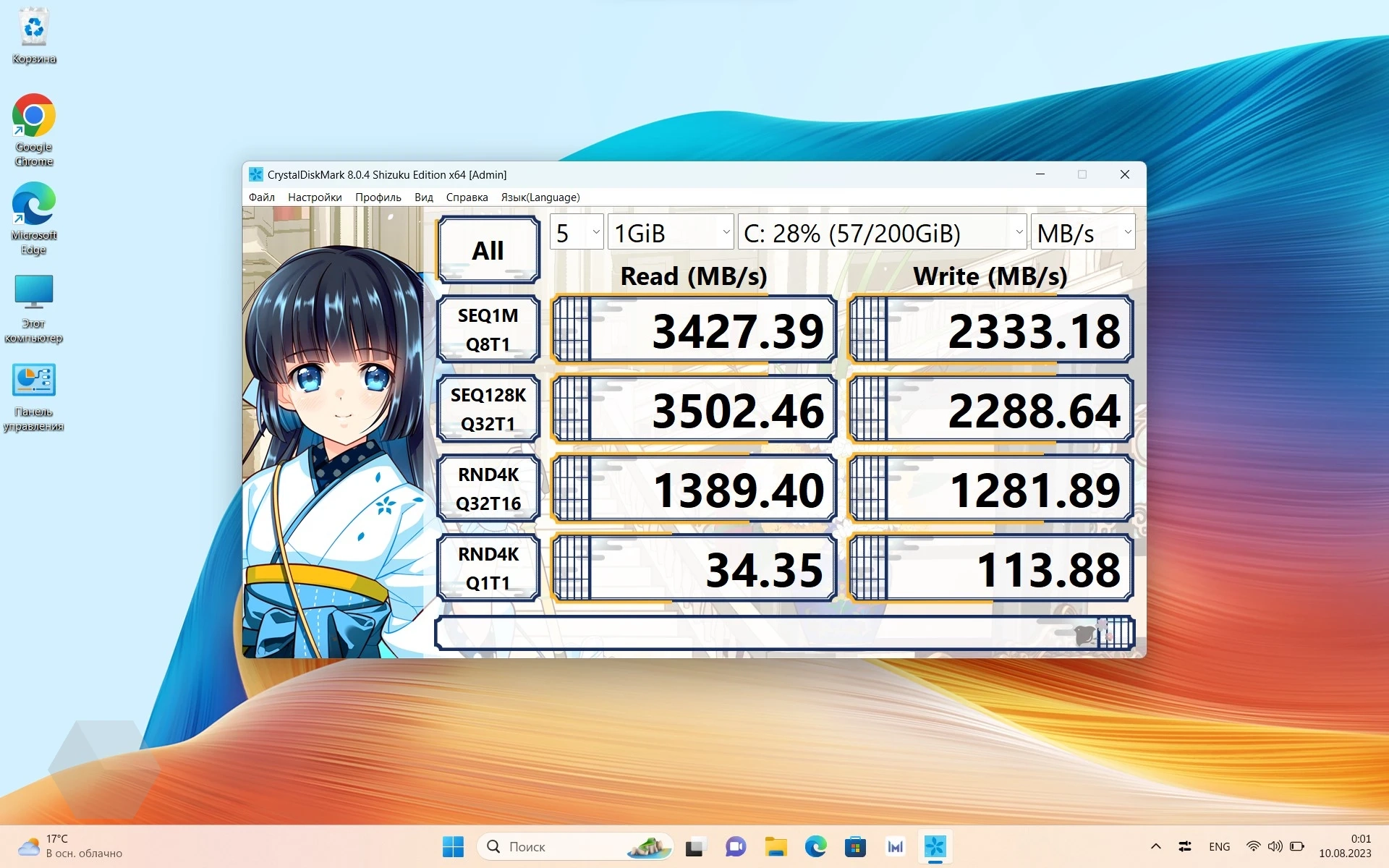The width and height of the screenshot is (1389, 868).
Task: Switch ENG input language indicator
Action: 1219,846
